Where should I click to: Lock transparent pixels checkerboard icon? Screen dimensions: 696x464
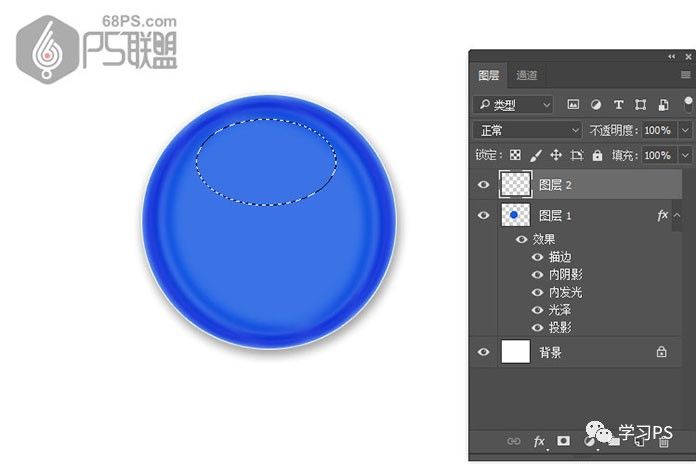(515, 155)
